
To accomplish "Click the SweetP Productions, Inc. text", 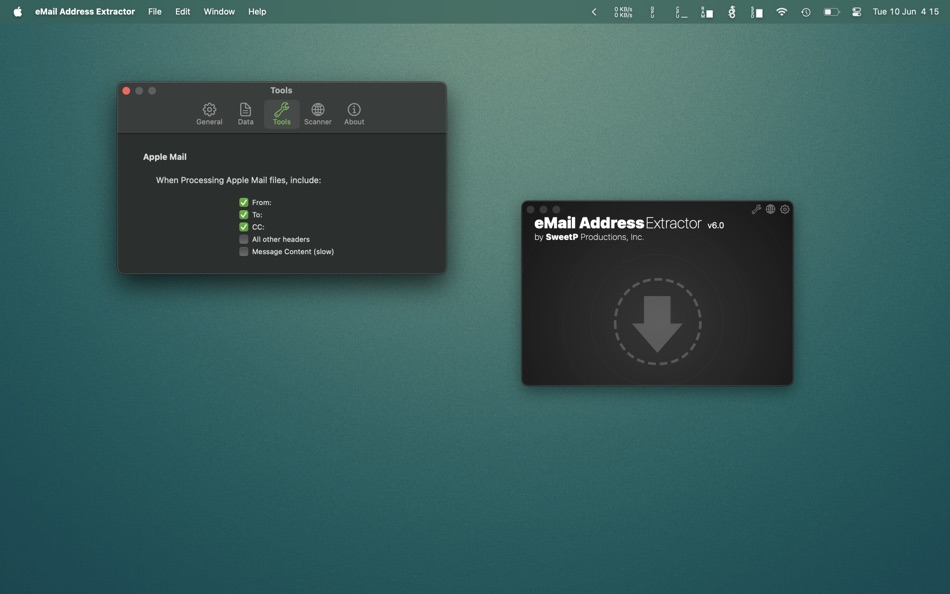I will coord(594,237).
